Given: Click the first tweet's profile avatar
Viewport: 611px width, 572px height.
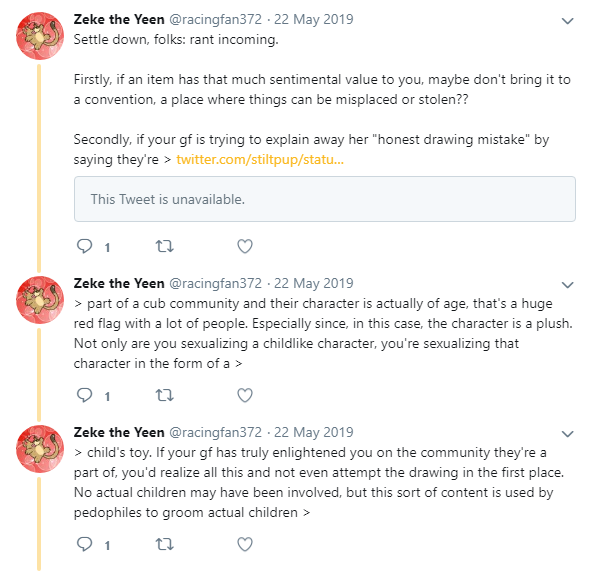Looking at the screenshot, I should 39,37.
